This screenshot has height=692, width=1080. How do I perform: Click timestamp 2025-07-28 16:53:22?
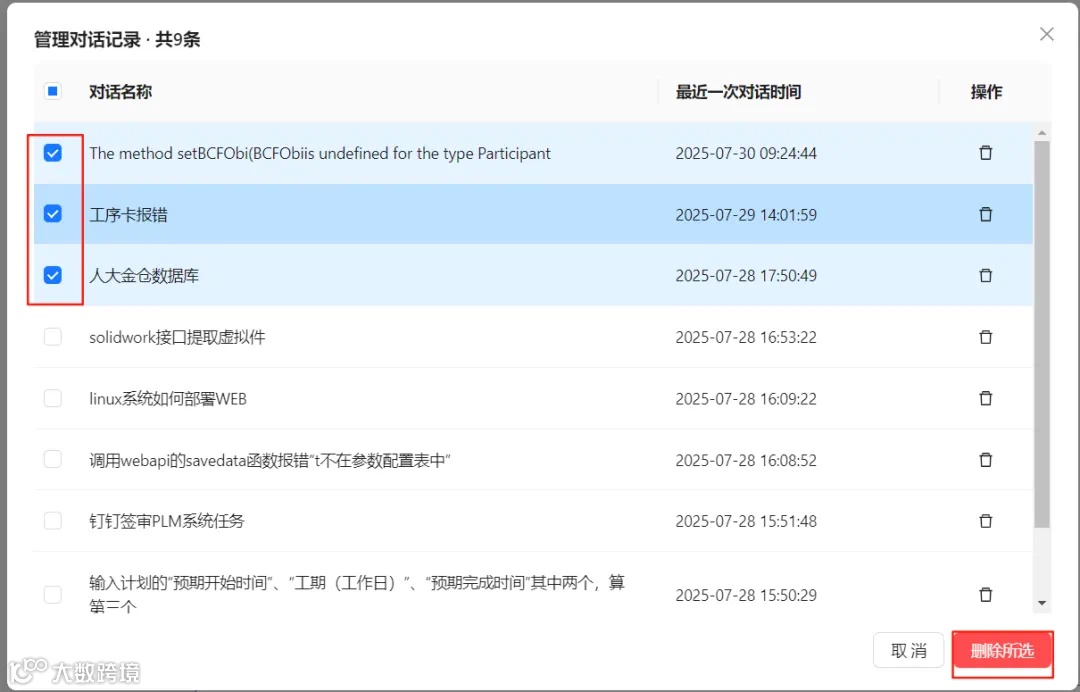(746, 337)
